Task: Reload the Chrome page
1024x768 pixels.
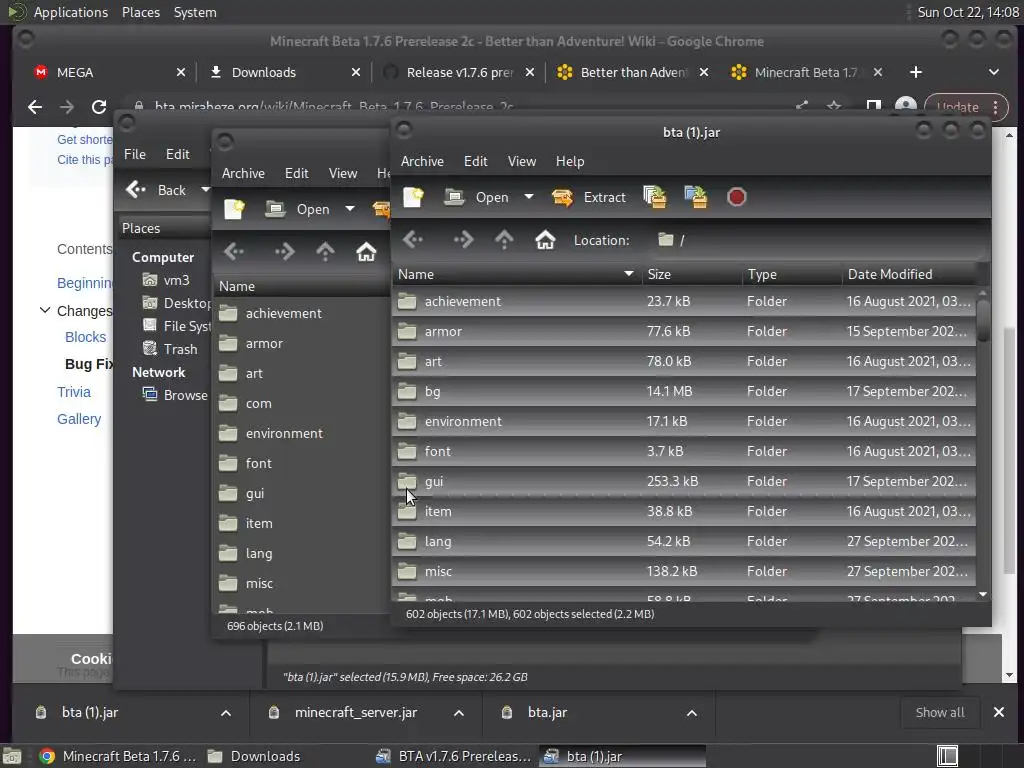Action: tap(99, 107)
